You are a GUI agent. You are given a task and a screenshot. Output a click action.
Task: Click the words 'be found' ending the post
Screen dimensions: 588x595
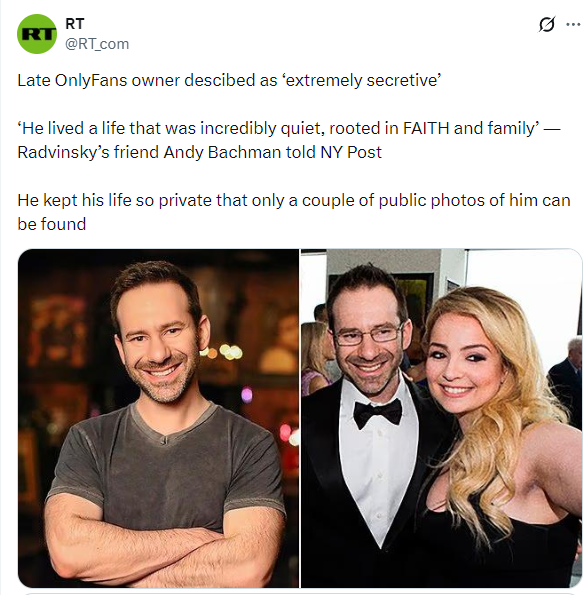click(52, 224)
